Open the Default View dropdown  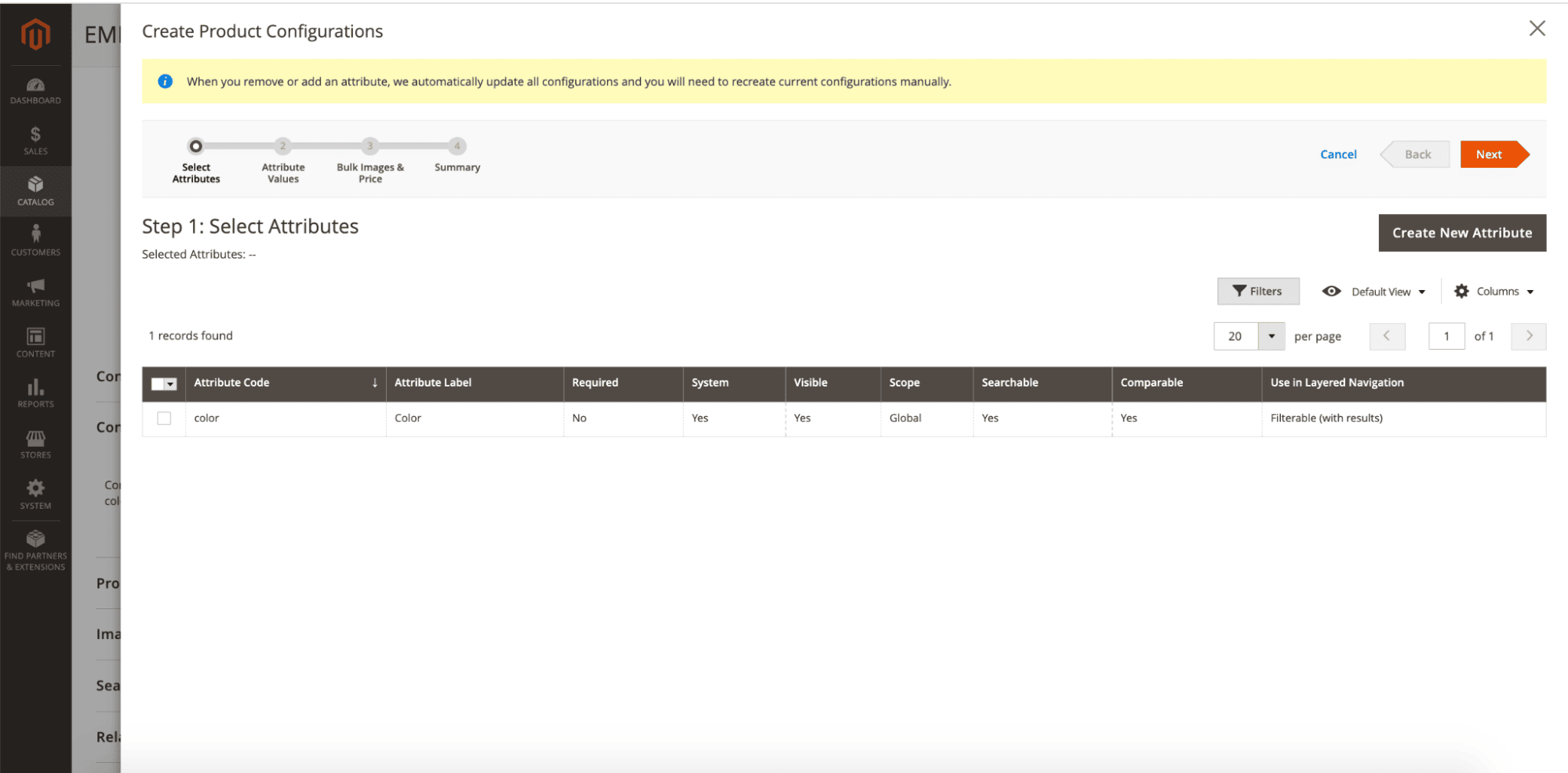[x=1373, y=292]
